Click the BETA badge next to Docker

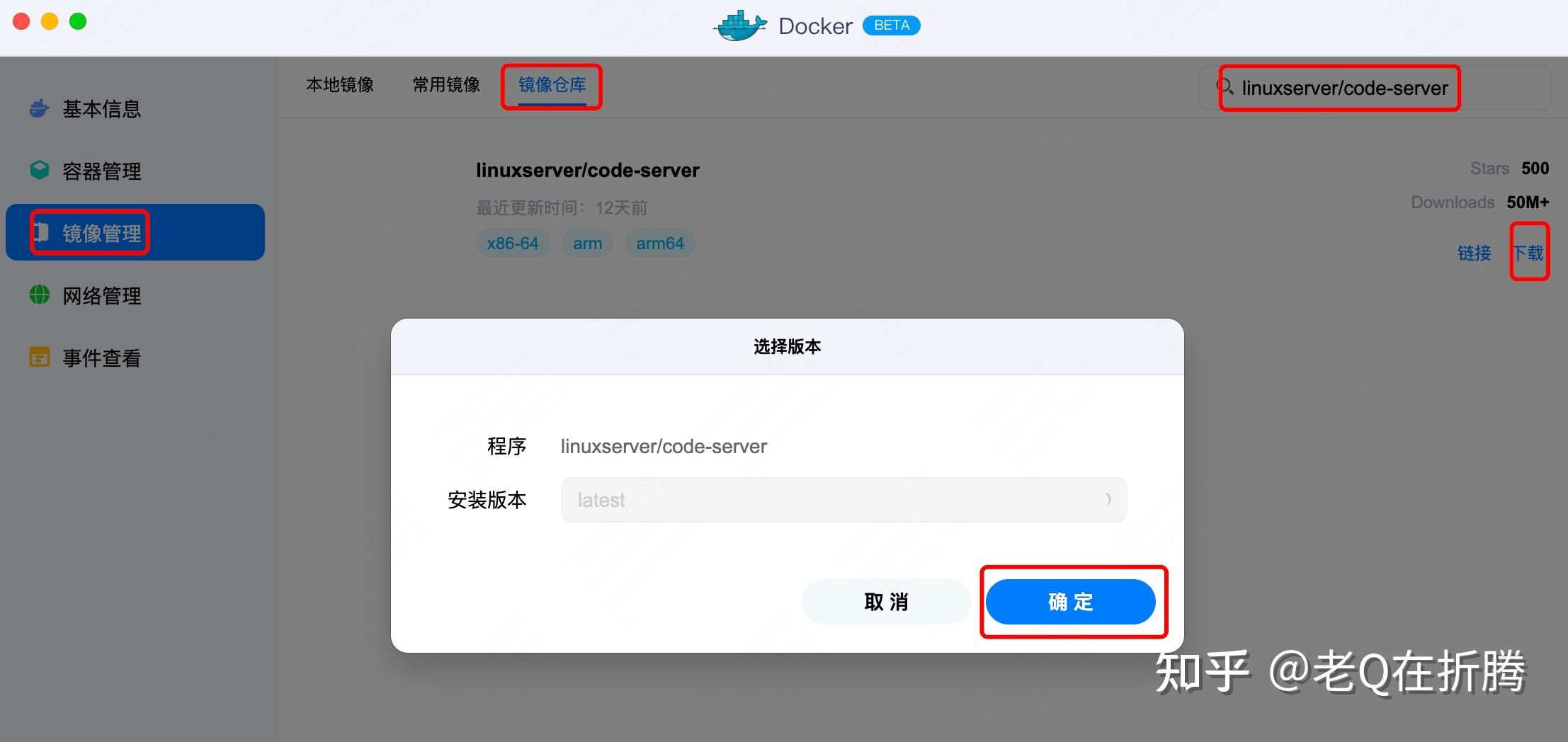pyautogui.click(x=891, y=25)
